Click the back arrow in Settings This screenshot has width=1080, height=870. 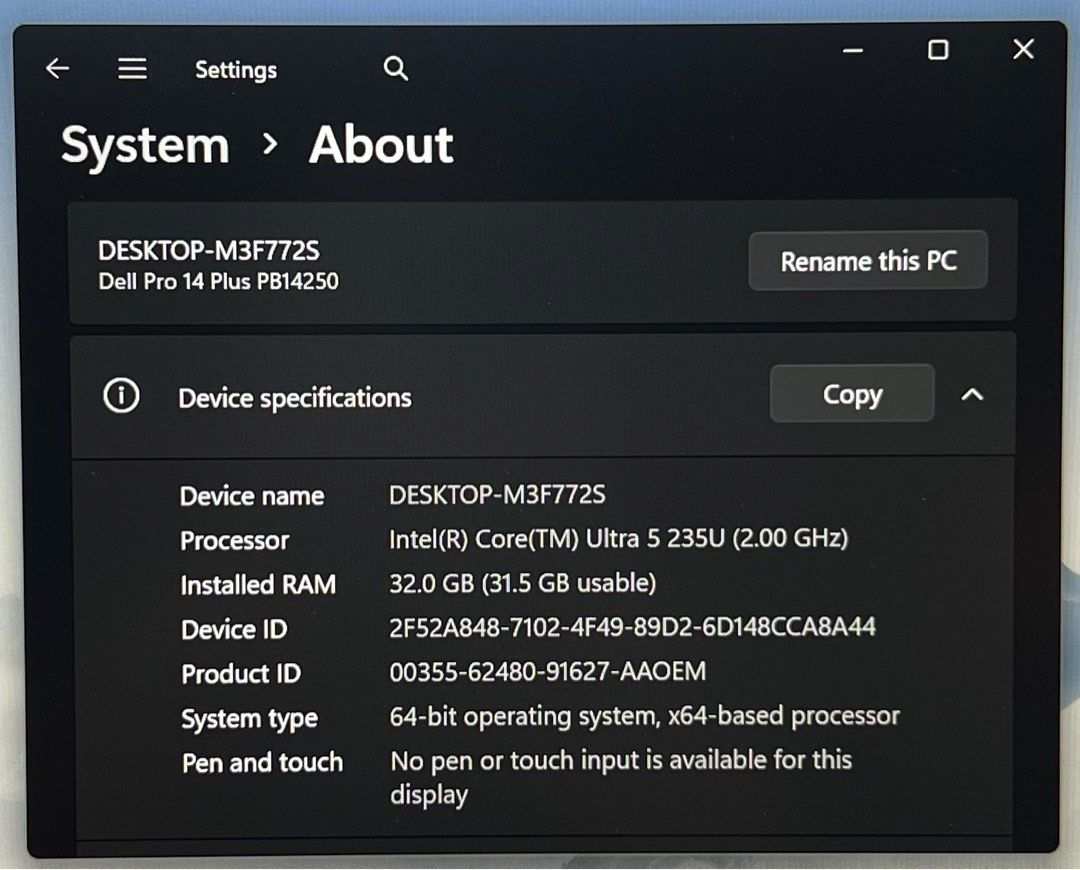[57, 68]
